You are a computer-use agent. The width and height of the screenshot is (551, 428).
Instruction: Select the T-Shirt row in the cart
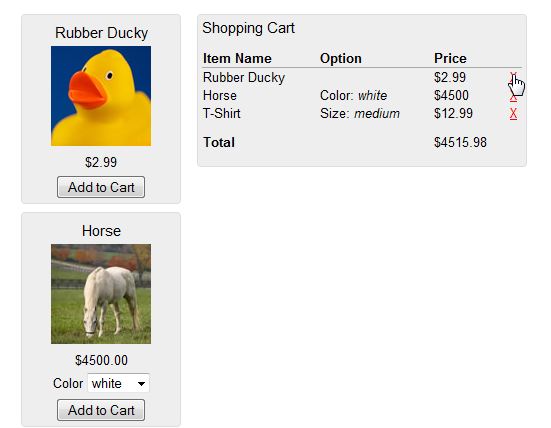click(x=362, y=114)
